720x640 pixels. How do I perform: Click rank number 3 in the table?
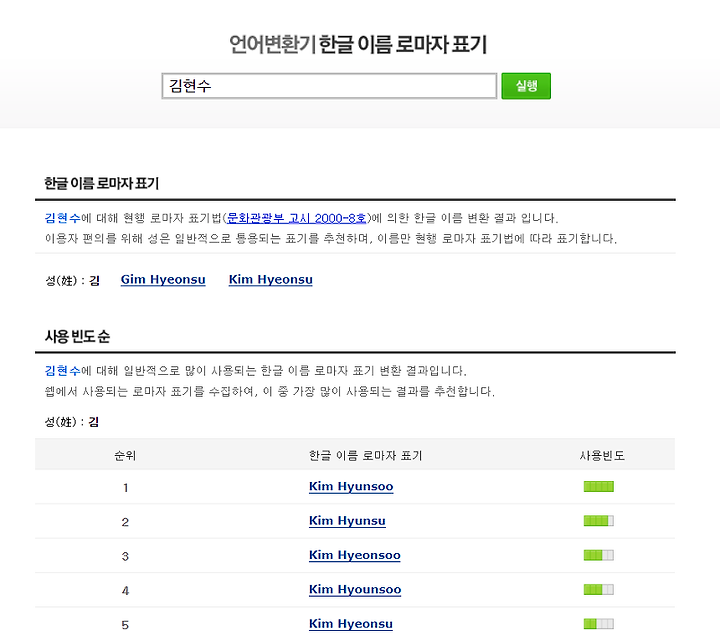click(x=125, y=556)
